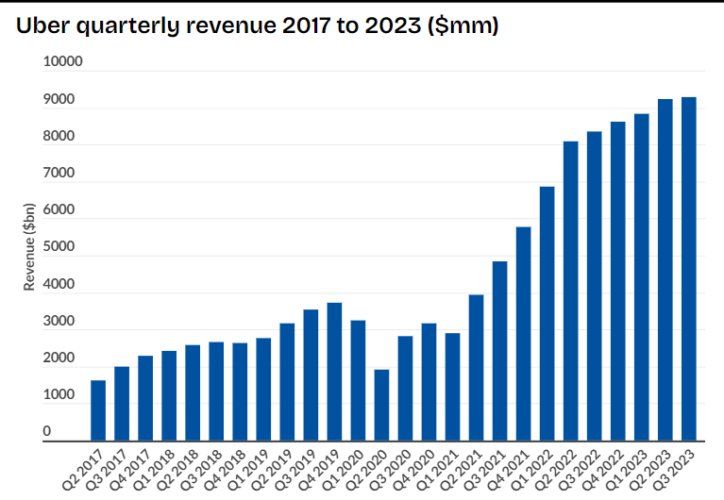This screenshot has height=500, width=724.
Task: Select the Q1 2022 revenue bar
Action: (x=547, y=314)
